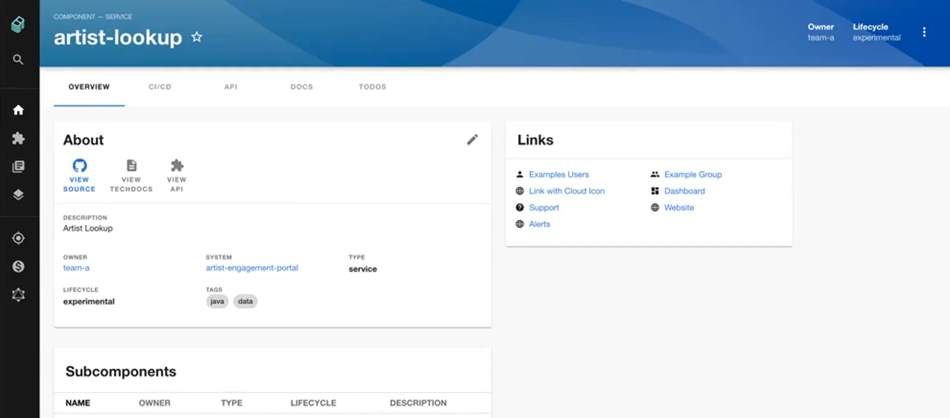Image resolution: width=950 pixels, height=418 pixels.
Task: Click the artist-lookup page title
Action: 118,38
